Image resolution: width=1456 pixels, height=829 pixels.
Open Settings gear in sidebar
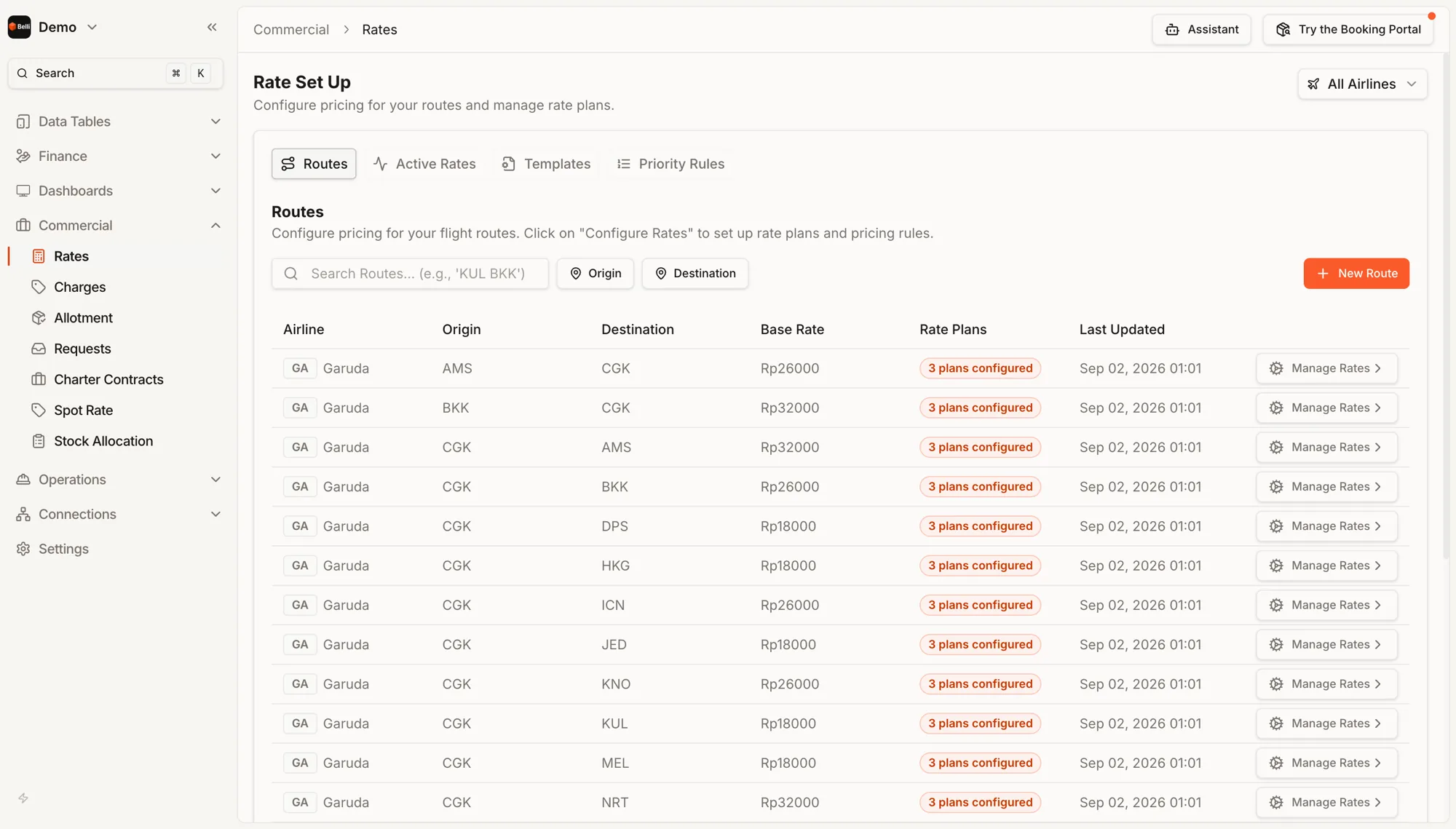pos(63,549)
